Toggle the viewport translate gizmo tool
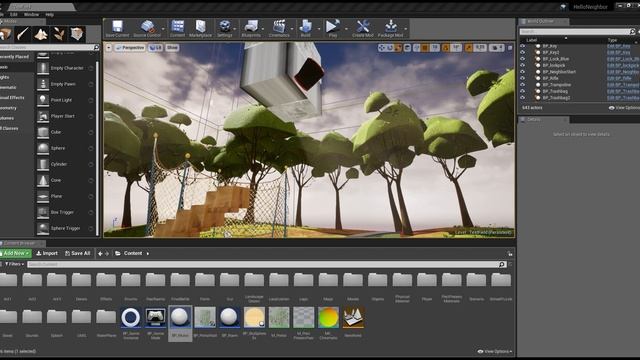 pyautogui.click(x=382, y=48)
